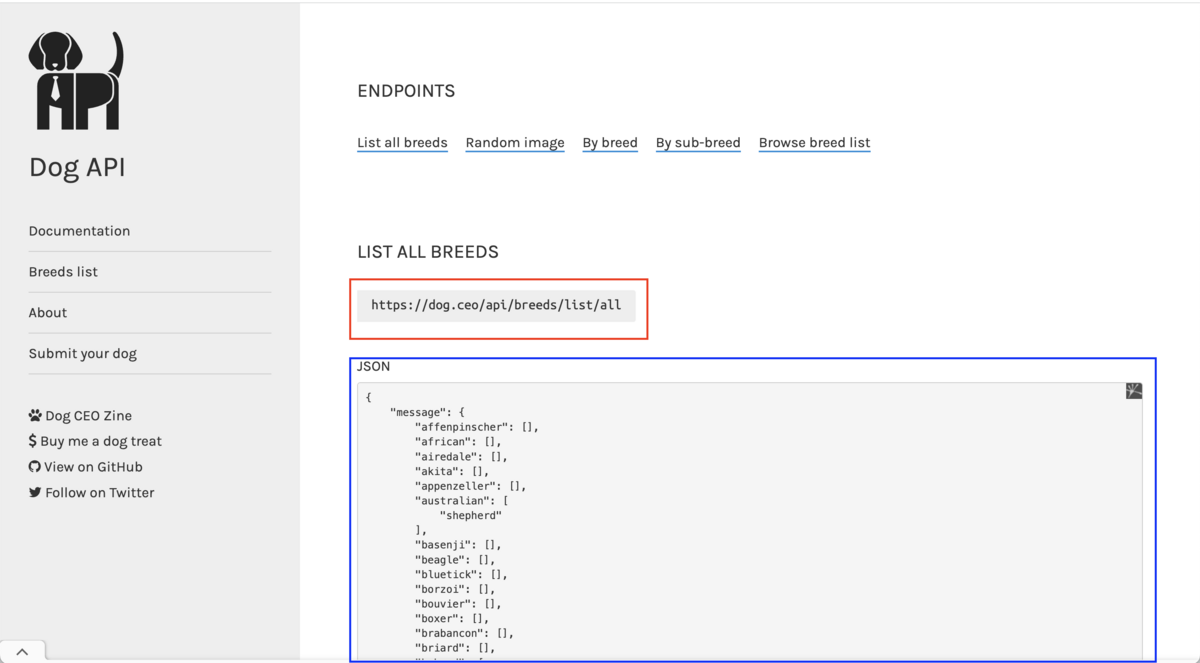Open Buy me a dog treat link
Image resolution: width=1200 pixels, height=663 pixels.
101,441
